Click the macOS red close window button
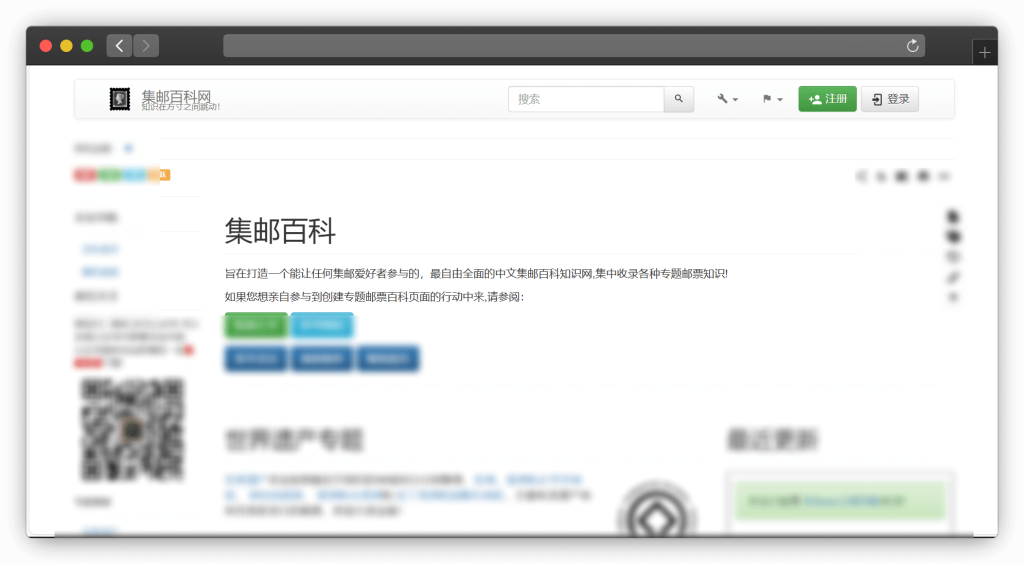This screenshot has height=564, width=1024. (46, 46)
